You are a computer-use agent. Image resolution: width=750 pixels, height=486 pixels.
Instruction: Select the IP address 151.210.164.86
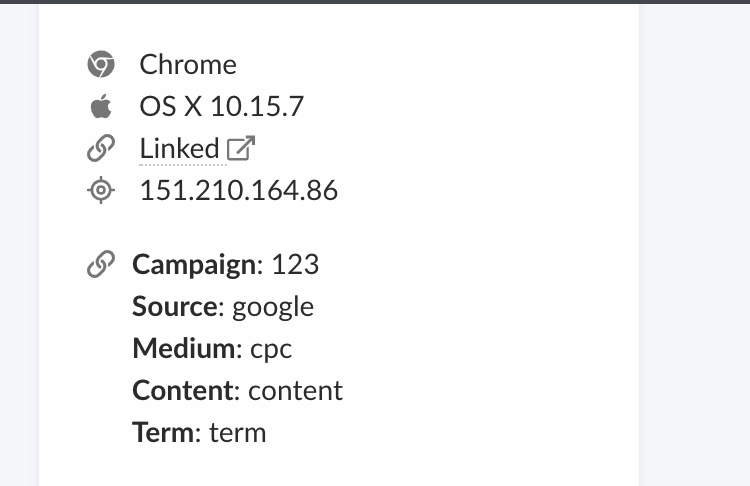239,190
